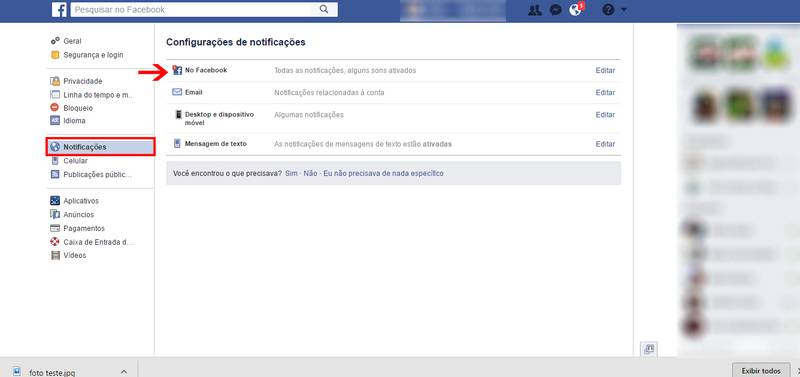Viewport: 800px width, 377px height.
Task: Click the Configurações de notificações heading
Action: click(236, 42)
